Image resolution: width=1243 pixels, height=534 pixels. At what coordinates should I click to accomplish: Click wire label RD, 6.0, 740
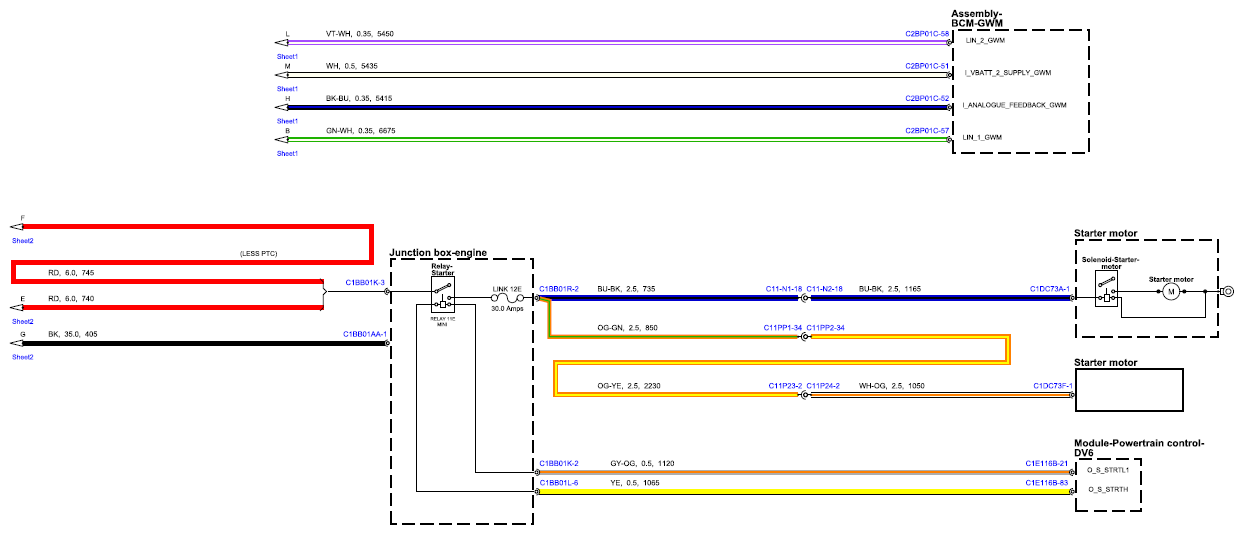71,299
